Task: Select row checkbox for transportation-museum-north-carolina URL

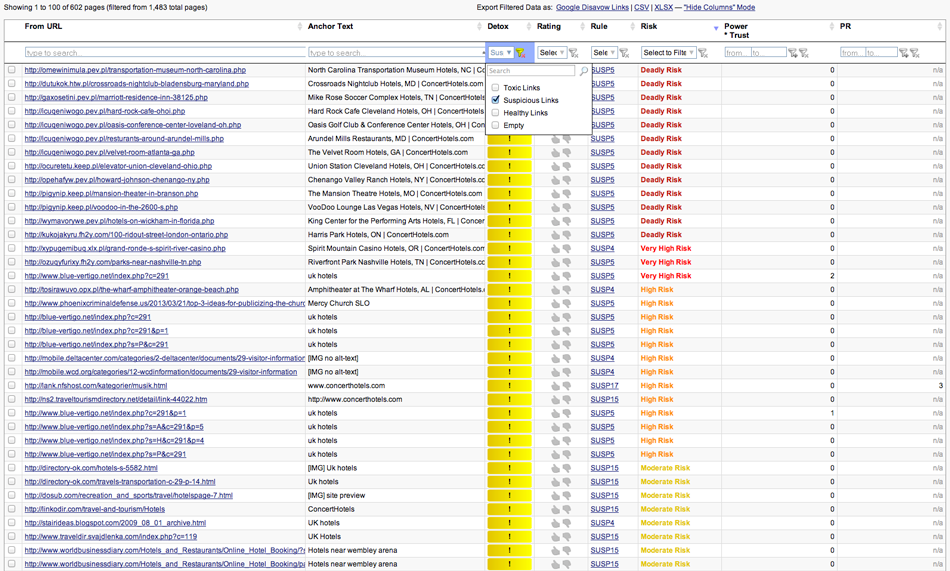Action: (x=12, y=70)
